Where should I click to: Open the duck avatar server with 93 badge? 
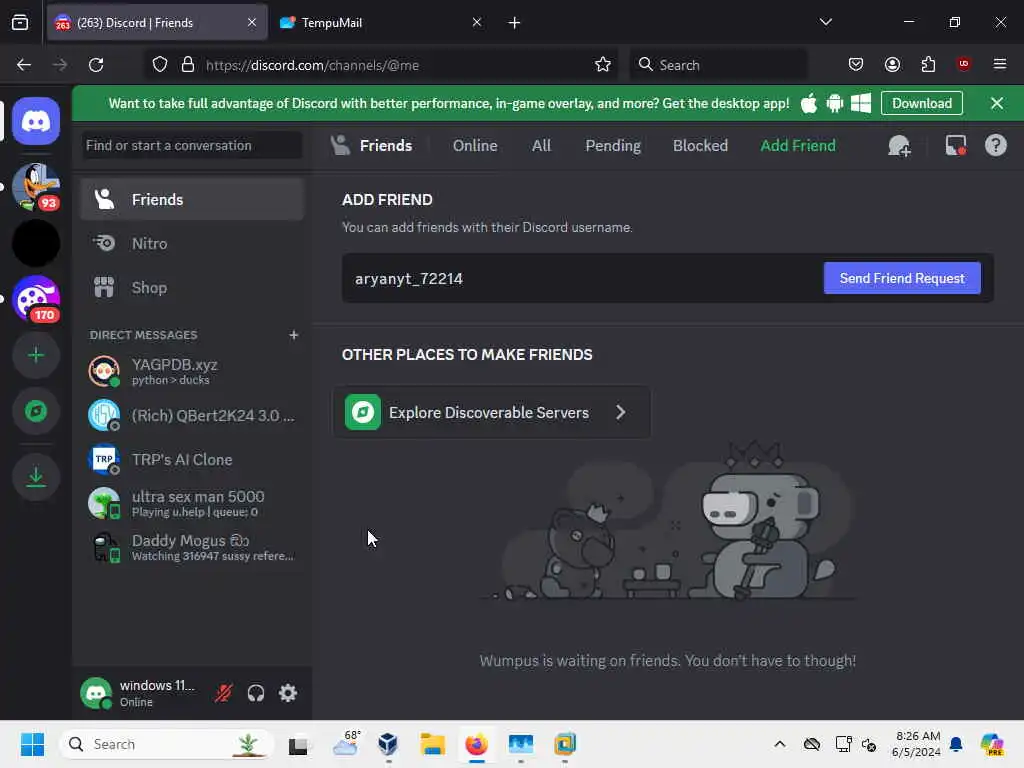(x=36, y=187)
